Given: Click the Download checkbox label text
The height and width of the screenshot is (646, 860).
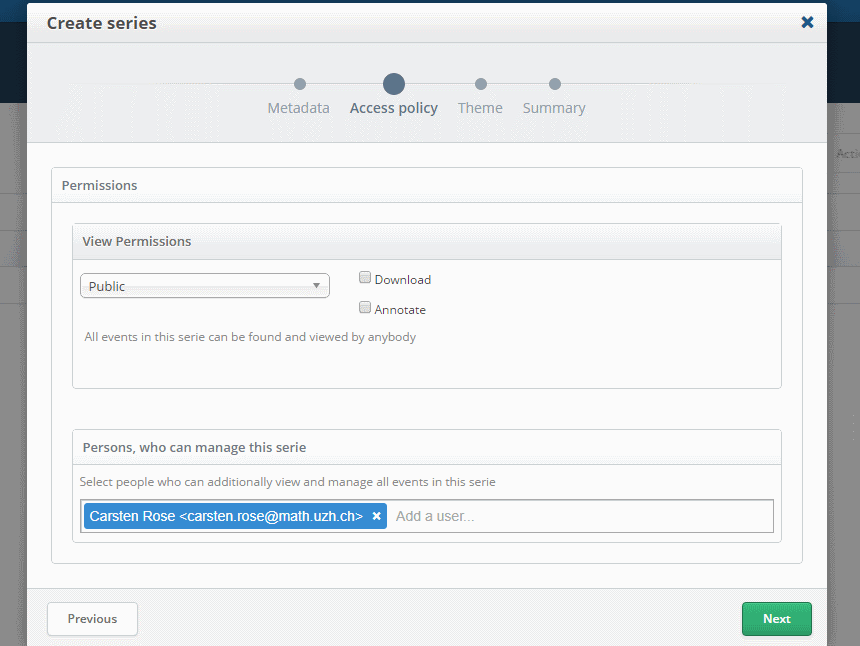Looking at the screenshot, I should [x=403, y=280].
